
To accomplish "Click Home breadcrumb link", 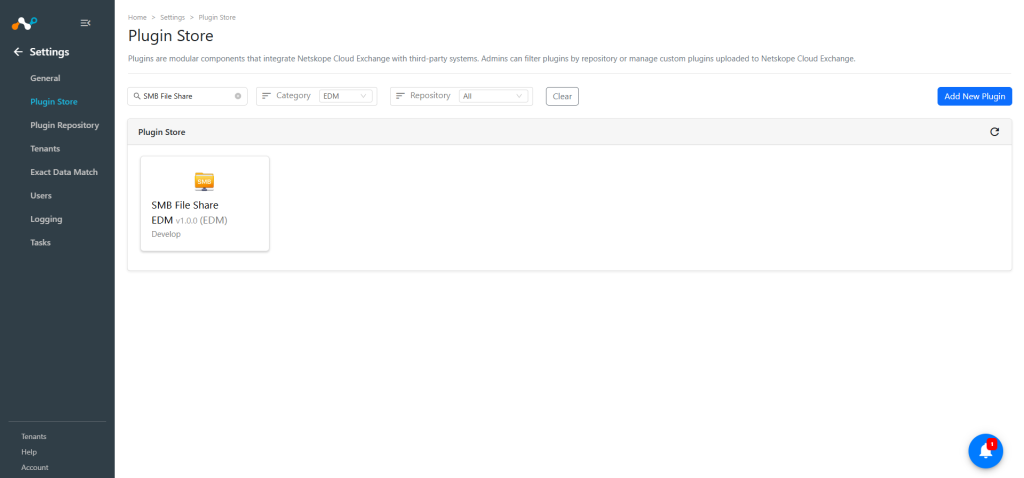I will pyautogui.click(x=137, y=18).
